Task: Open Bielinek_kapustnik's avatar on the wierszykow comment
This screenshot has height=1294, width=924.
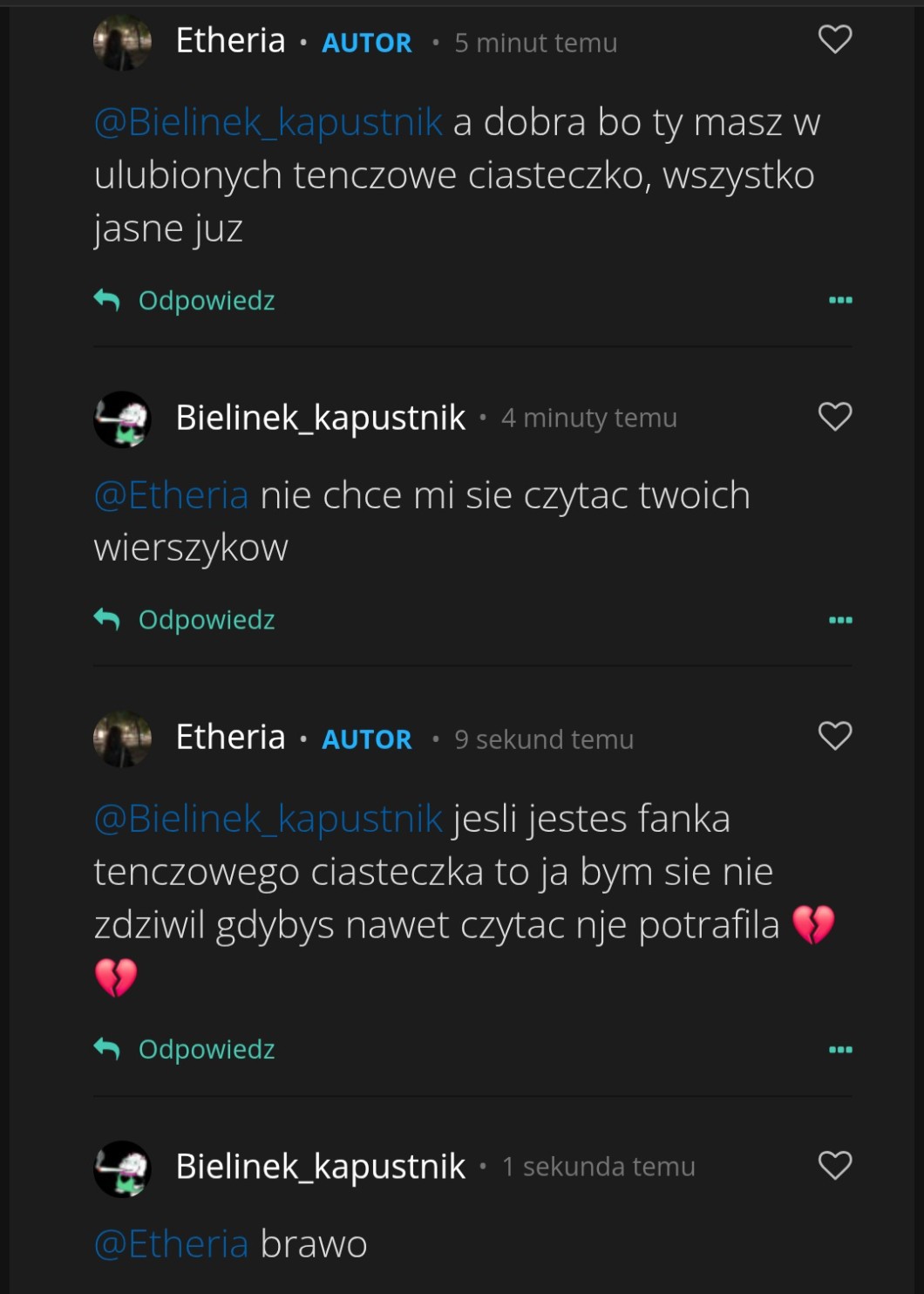Action: click(123, 419)
